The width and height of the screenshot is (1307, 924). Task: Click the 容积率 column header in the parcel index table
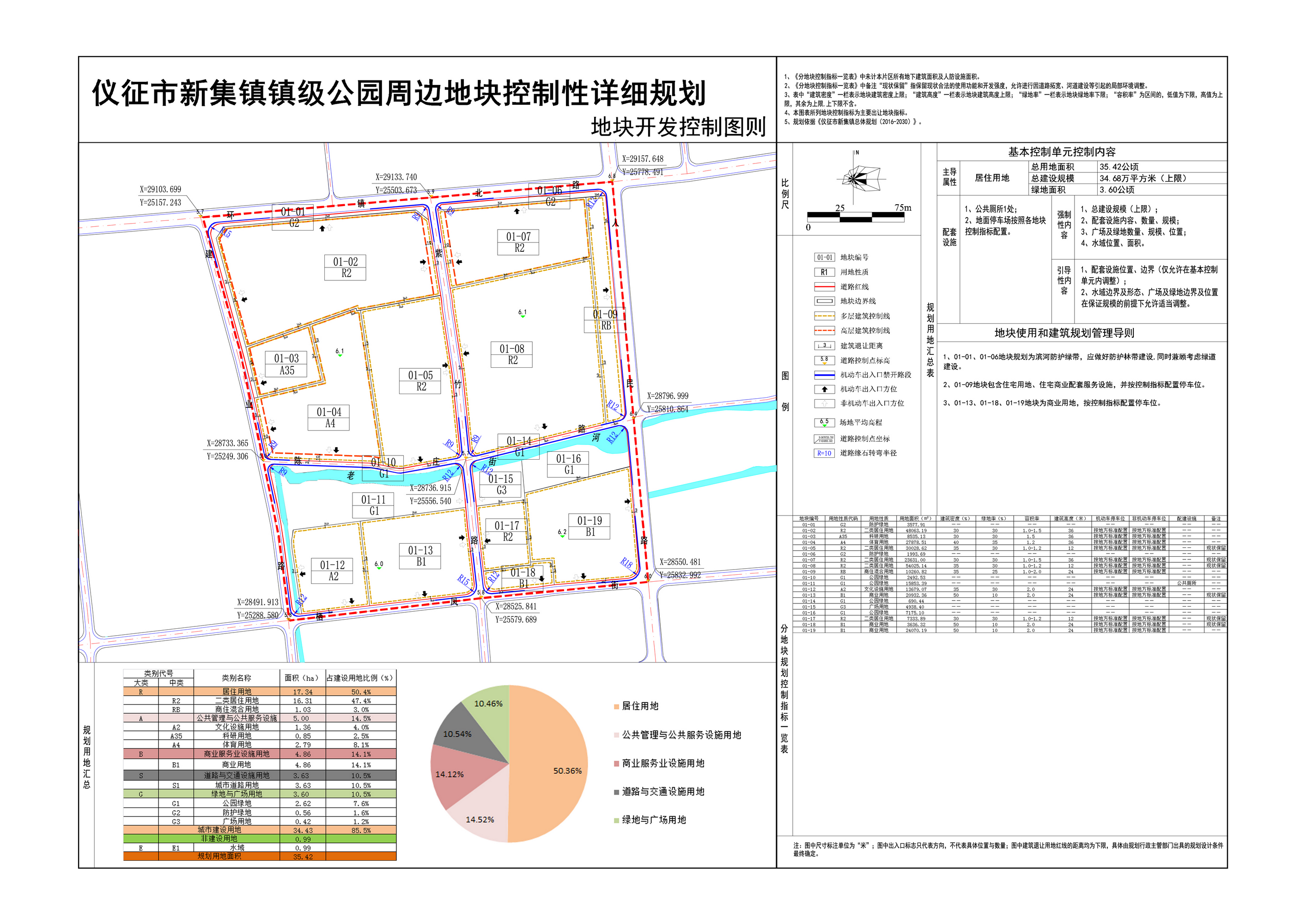pyautogui.click(x=1032, y=519)
